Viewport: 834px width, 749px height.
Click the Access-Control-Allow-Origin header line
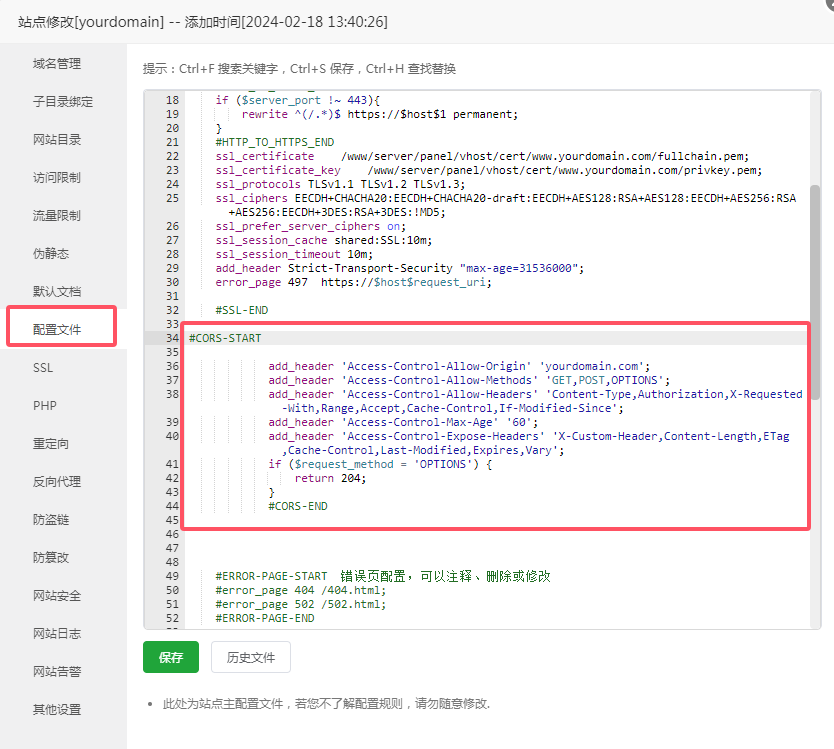[459, 367]
